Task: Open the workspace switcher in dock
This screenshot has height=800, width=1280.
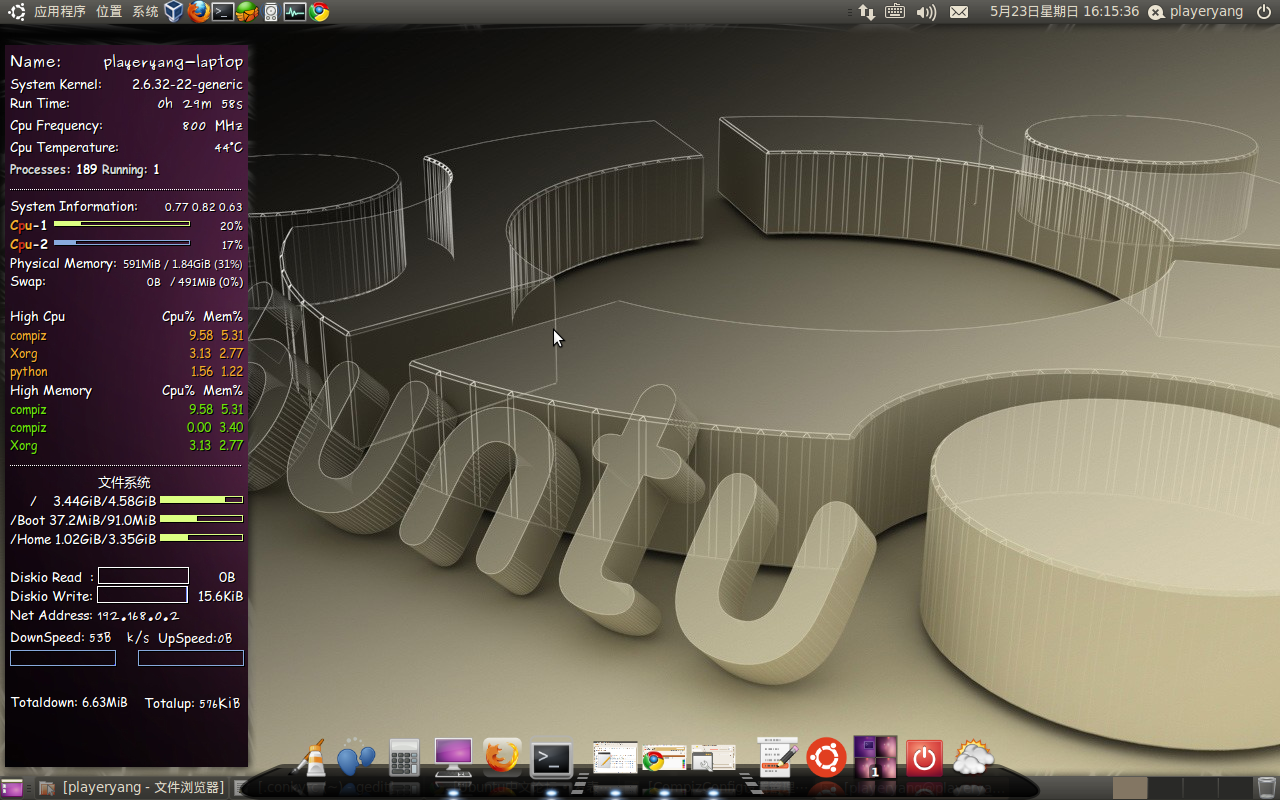Action: tap(875, 757)
